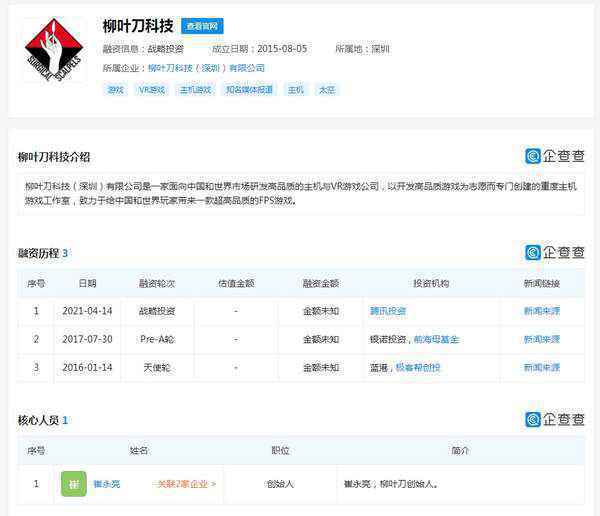Open the 查看官网 official website button
The height and width of the screenshot is (516, 600).
(x=202, y=26)
